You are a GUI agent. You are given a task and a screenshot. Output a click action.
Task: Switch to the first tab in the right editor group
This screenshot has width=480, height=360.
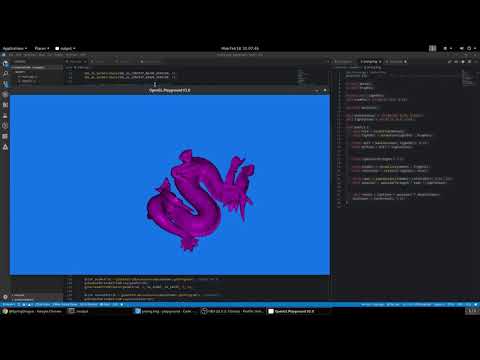[x=343, y=62]
